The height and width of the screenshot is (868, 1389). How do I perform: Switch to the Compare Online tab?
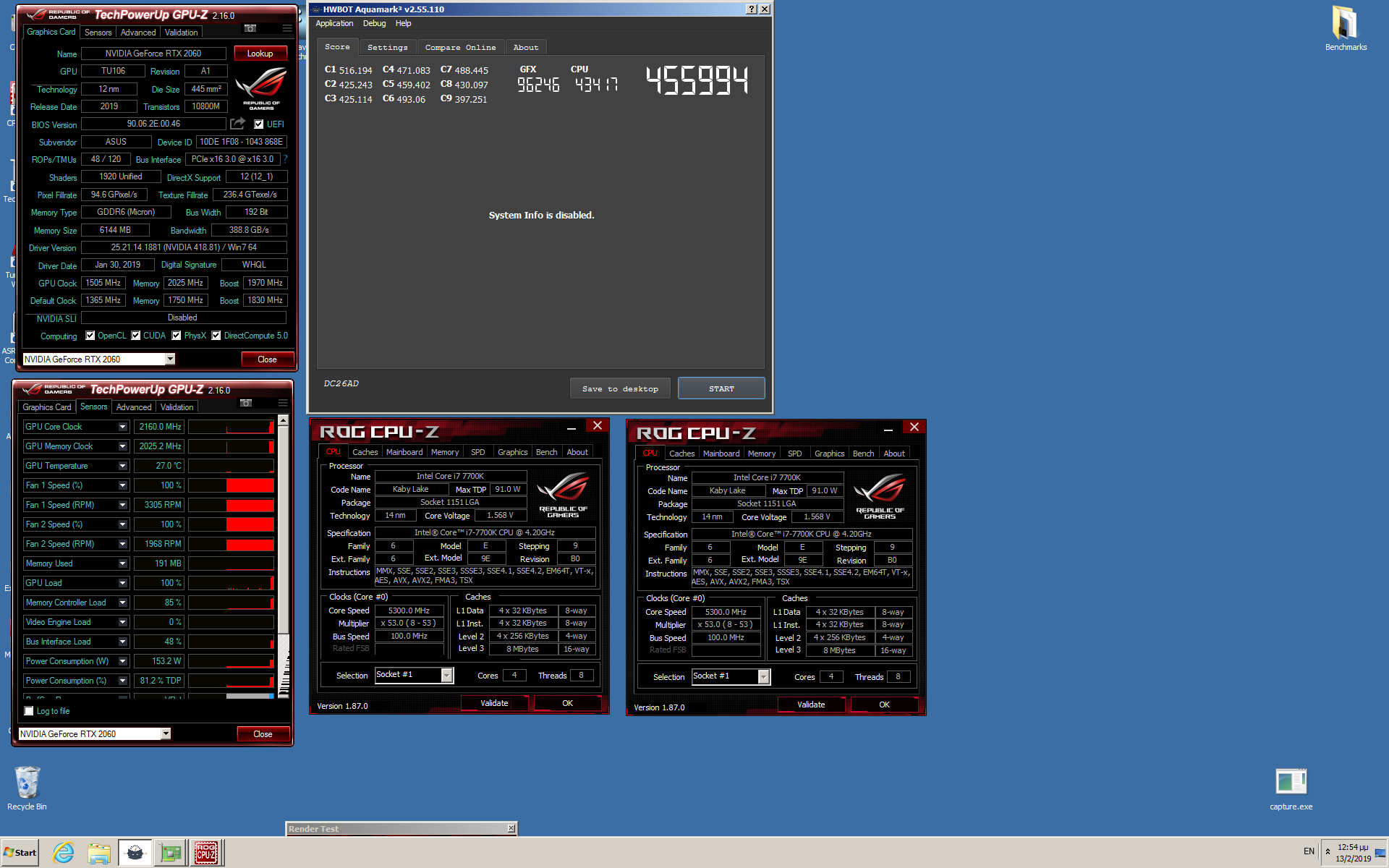(460, 47)
